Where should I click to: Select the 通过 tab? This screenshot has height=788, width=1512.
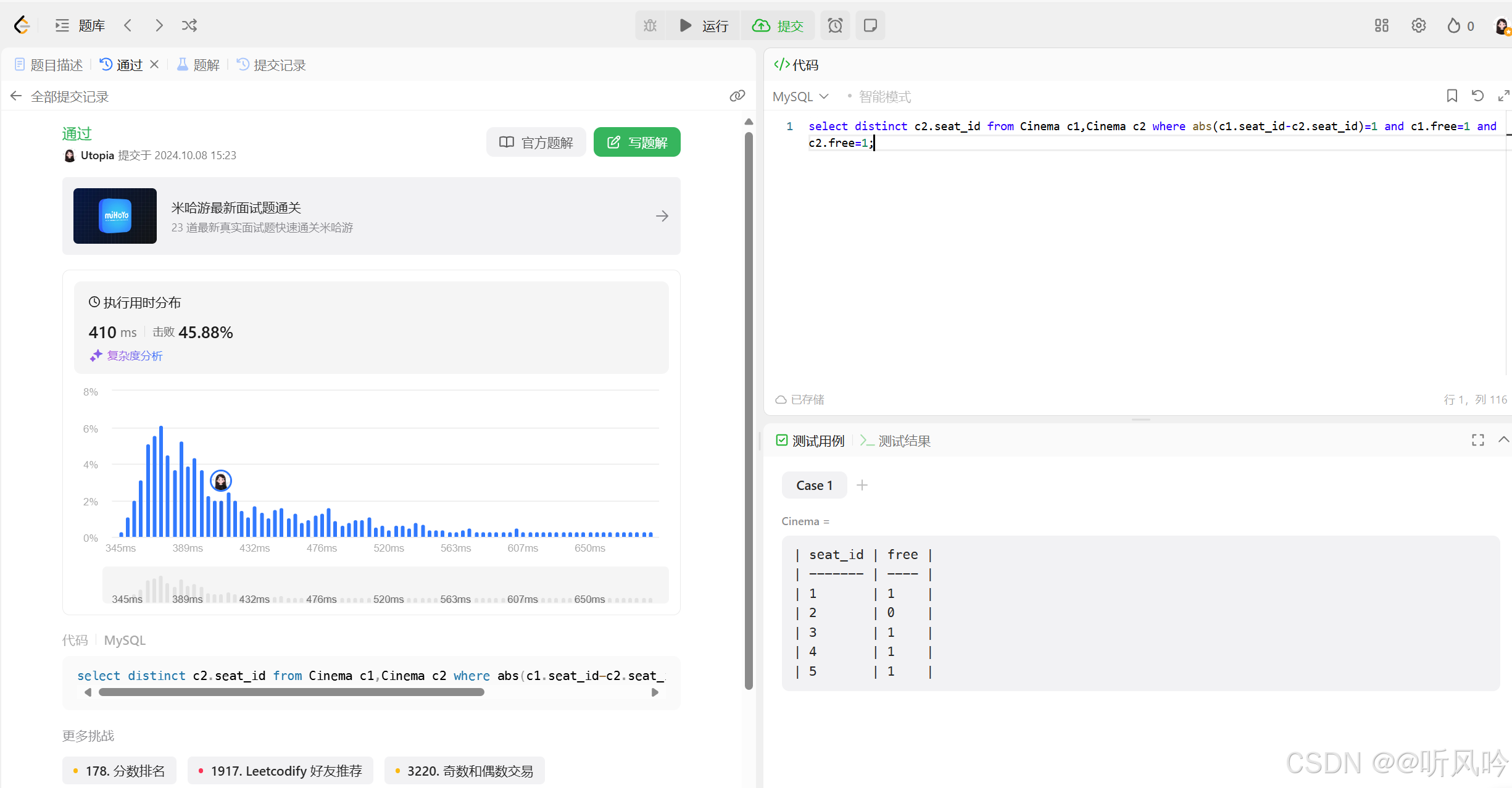point(122,65)
